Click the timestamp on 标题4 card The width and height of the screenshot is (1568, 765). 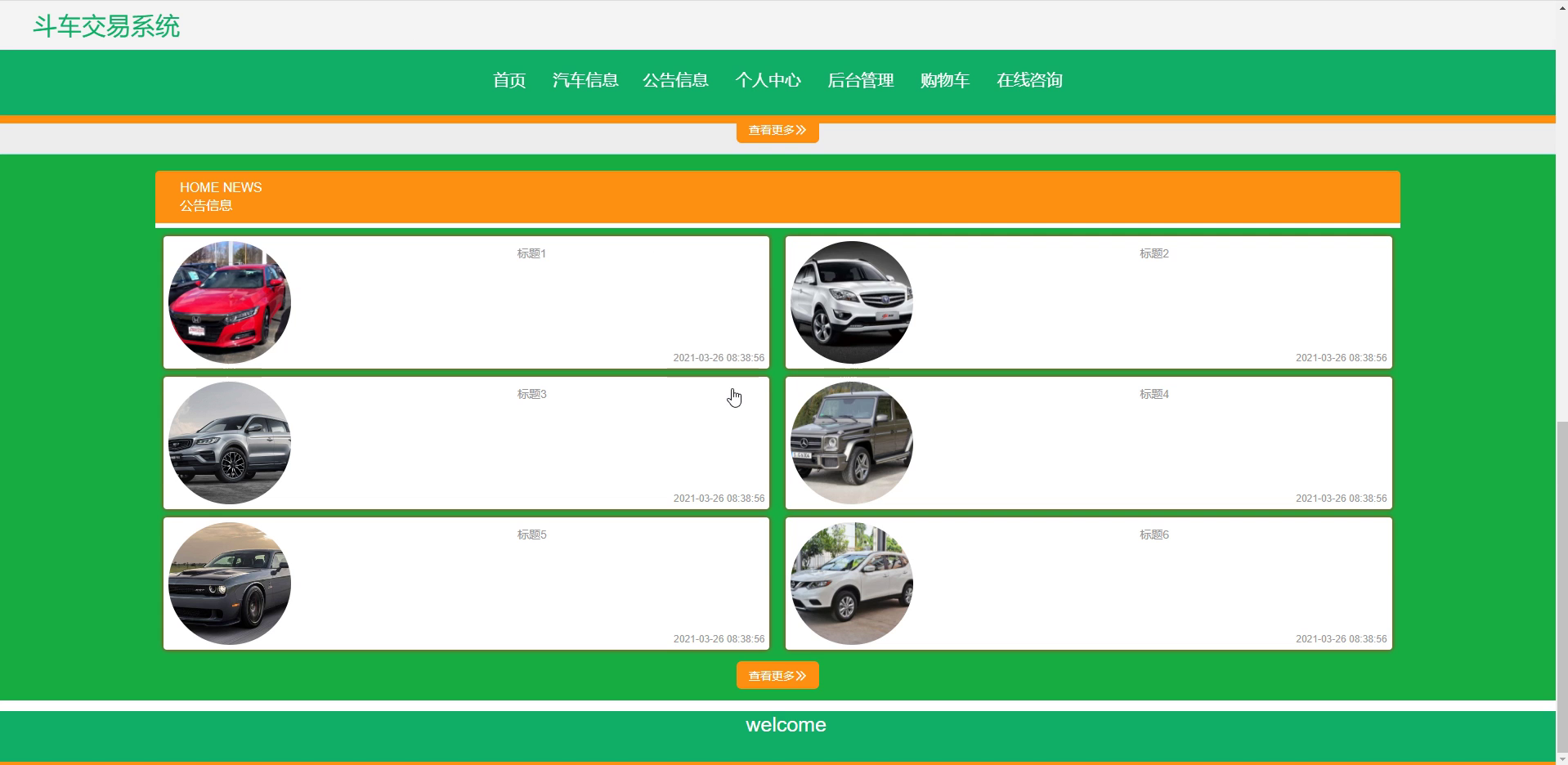coord(1342,499)
